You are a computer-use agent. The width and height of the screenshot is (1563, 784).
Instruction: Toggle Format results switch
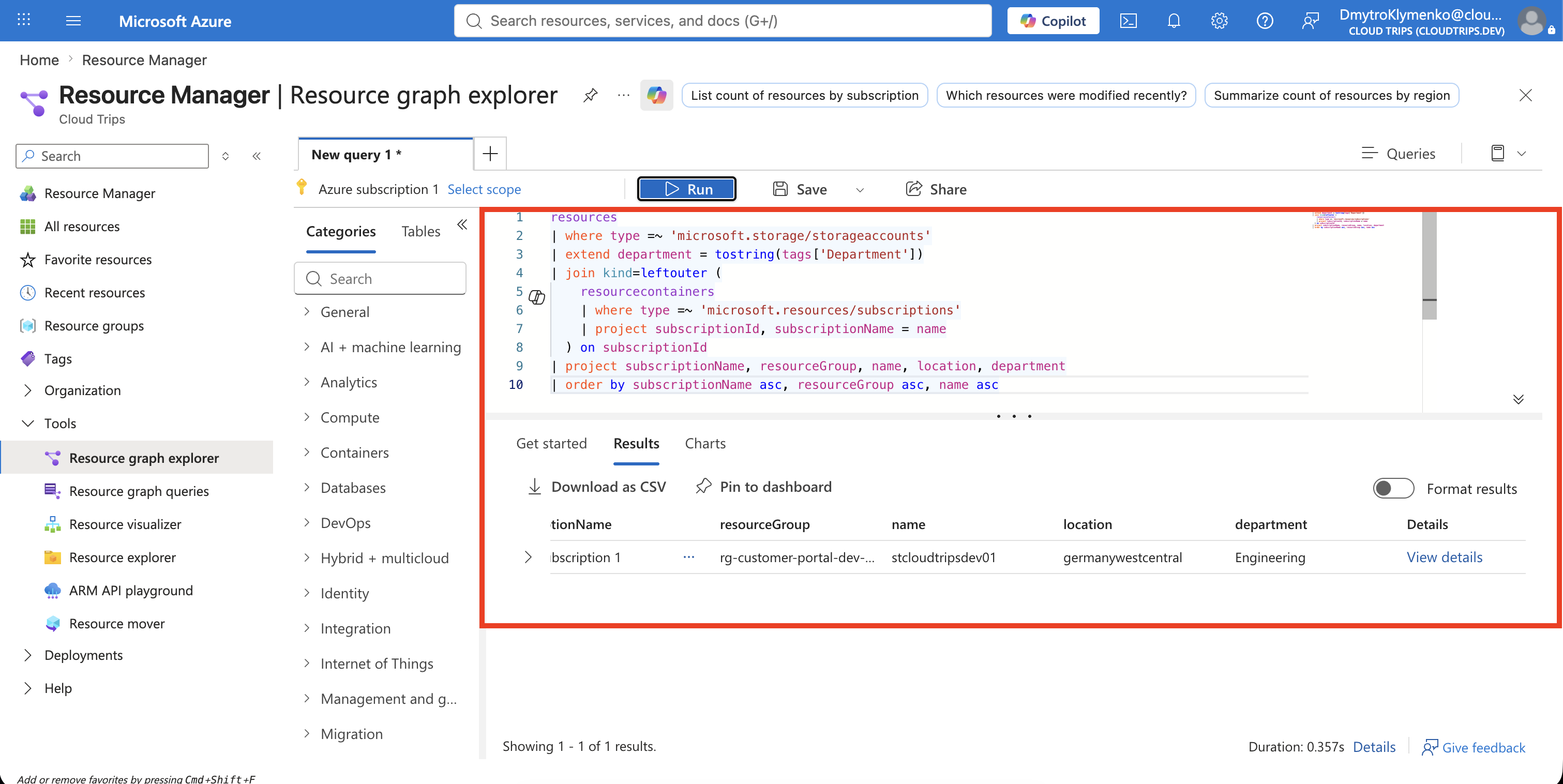pos(1394,489)
